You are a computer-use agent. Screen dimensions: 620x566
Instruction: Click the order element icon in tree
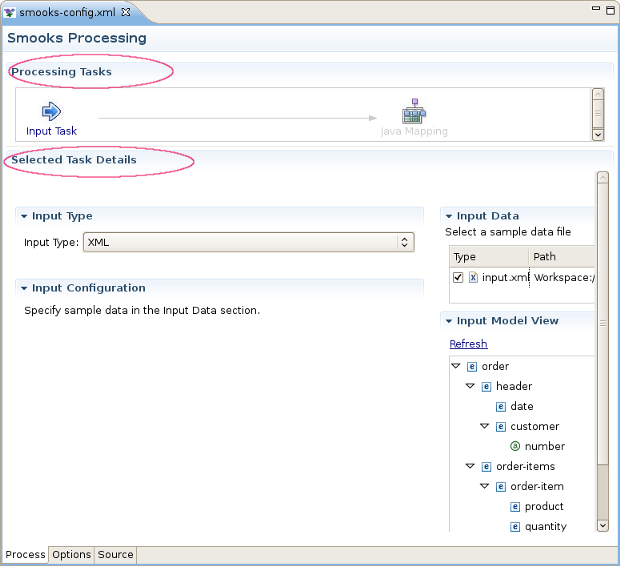click(x=472, y=366)
